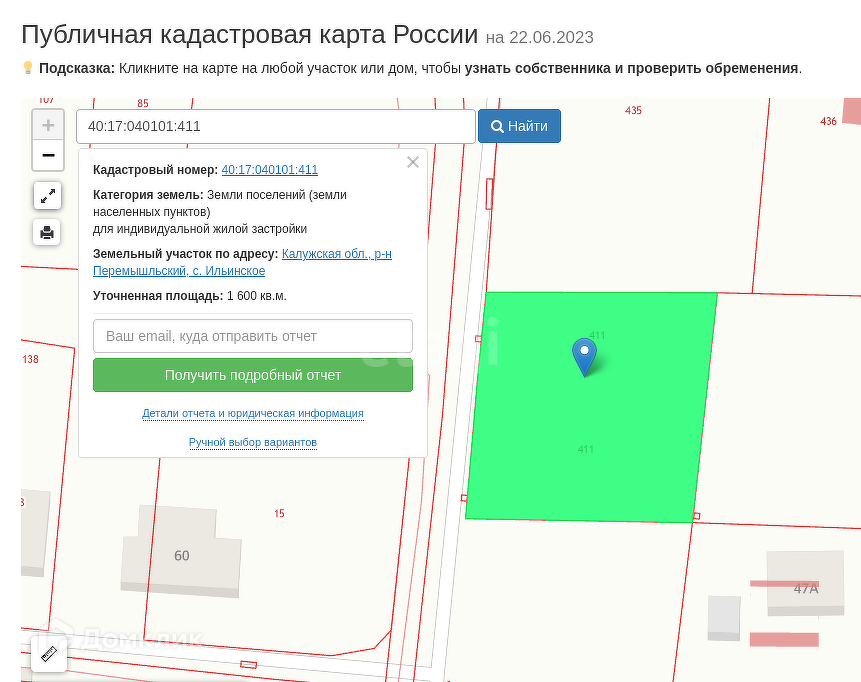Click the Категория земель description text
861x682 pixels.
[220, 211]
